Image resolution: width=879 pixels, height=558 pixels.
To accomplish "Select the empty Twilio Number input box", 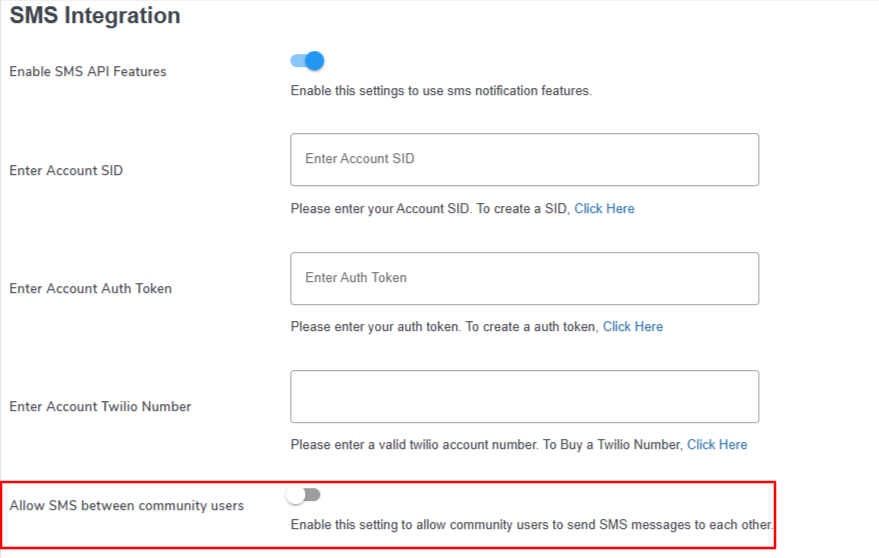I will coord(524,396).
